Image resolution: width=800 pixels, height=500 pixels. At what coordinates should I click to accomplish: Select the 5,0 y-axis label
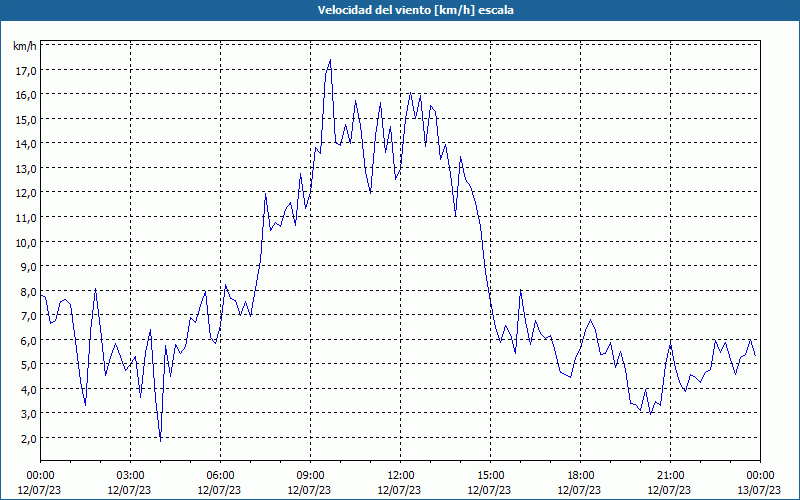pyautogui.click(x=28, y=365)
